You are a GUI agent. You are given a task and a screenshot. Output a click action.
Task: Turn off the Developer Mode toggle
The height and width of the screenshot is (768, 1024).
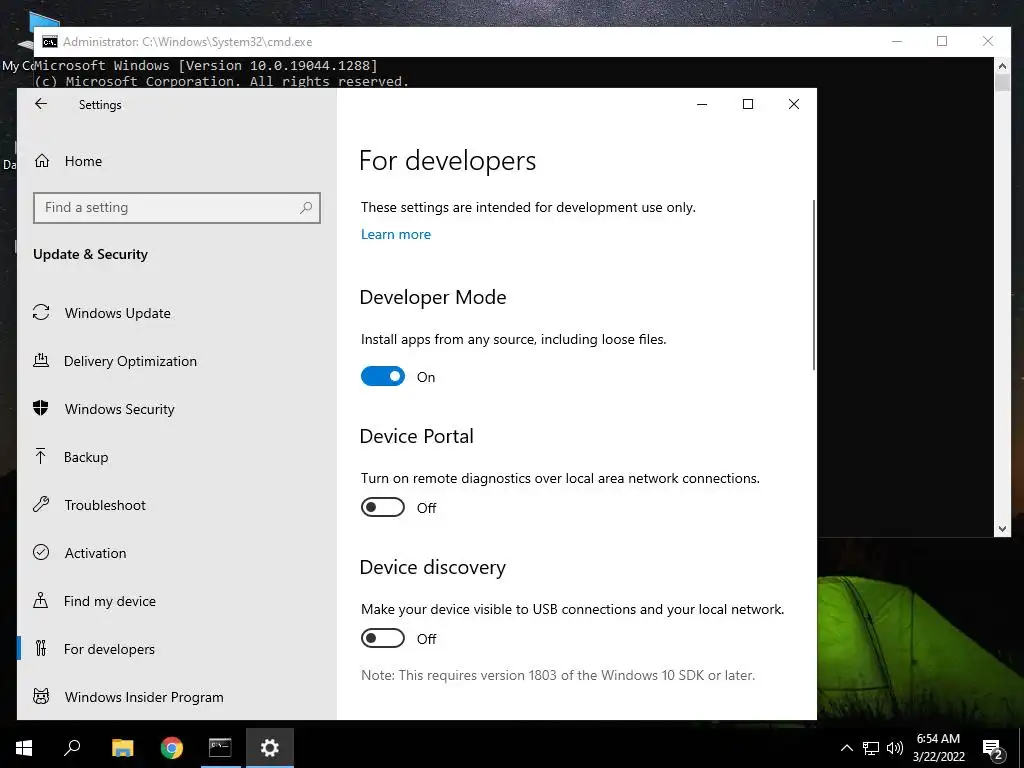(x=383, y=376)
